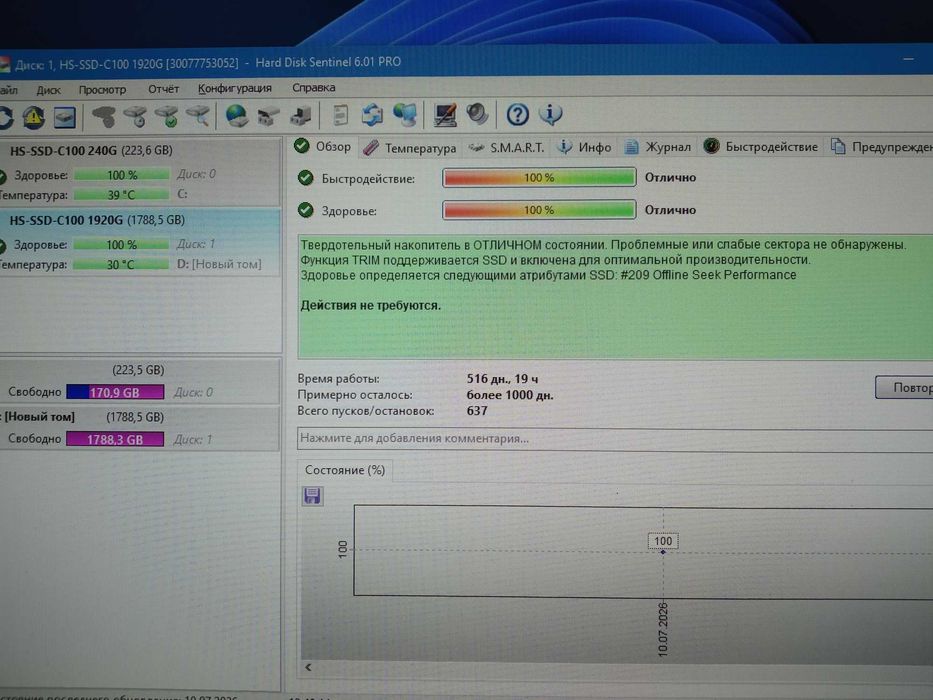Click the 170,9 GB free space bar
The image size is (933, 700).
pyautogui.click(x=115, y=392)
